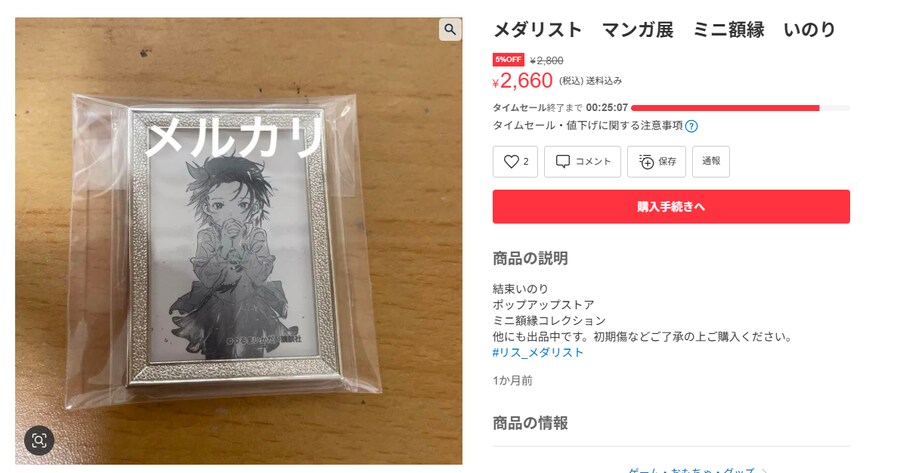Click the magnifier zoom icon on the product photo
The image size is (900, 473).
point(450,29)
